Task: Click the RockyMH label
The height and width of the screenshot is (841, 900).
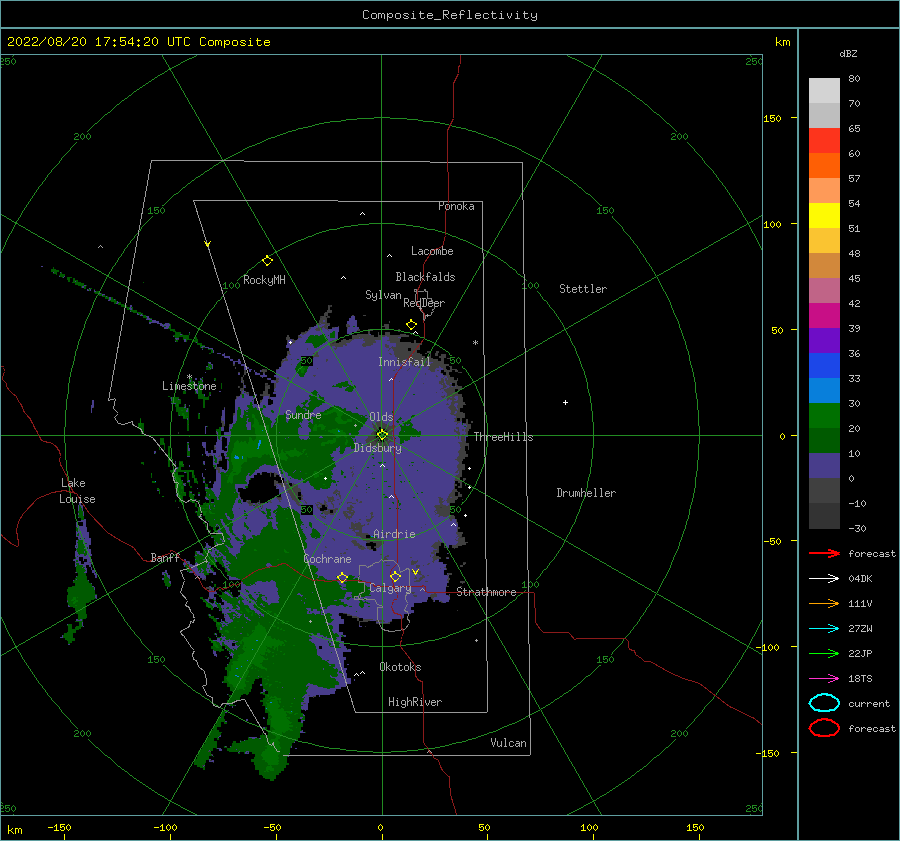Action: click(264, 280)
